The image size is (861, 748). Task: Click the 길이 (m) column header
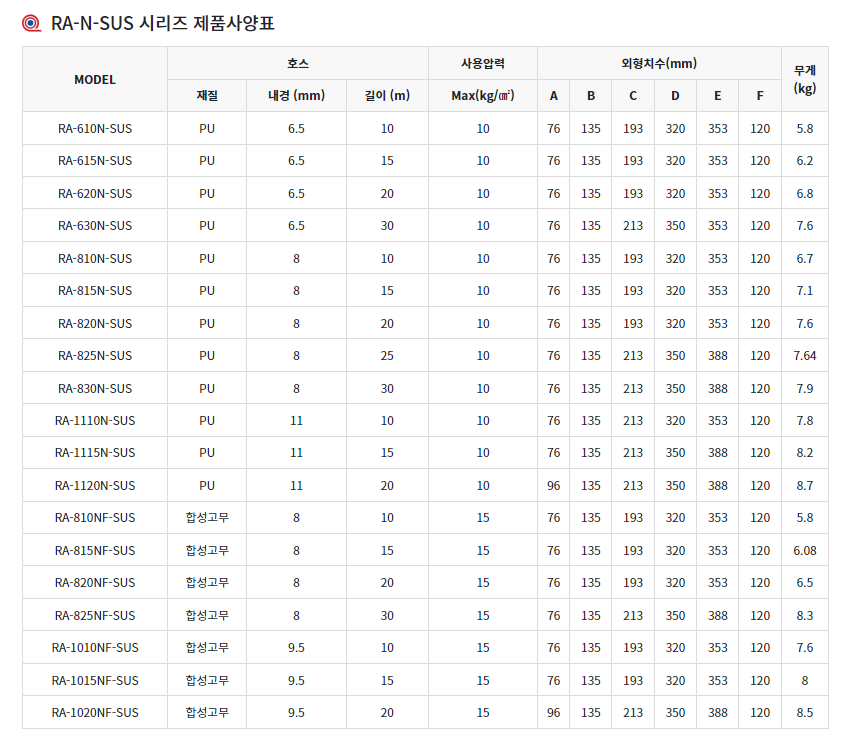tap(387, 97)
